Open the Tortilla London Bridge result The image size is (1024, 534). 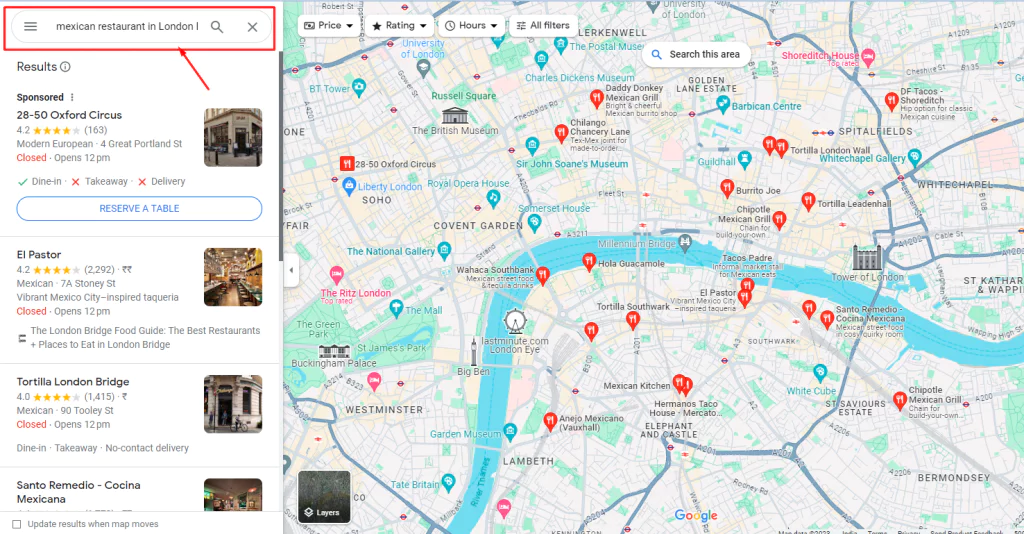tap(73, 381)
